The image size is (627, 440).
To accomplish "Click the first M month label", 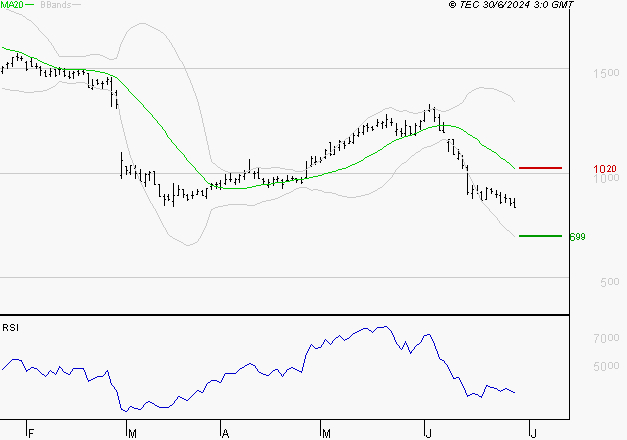I will (132, 434).
